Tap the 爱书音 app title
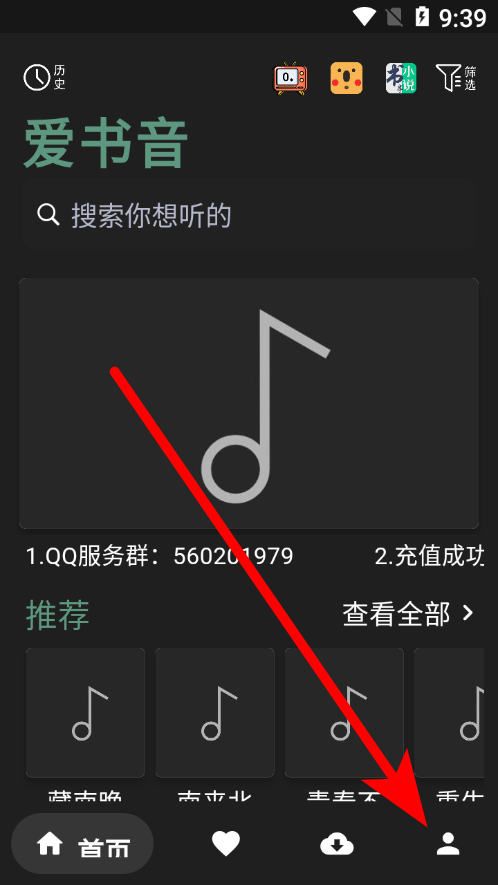Viewport: 498px width, 885px height. point(105,144)
